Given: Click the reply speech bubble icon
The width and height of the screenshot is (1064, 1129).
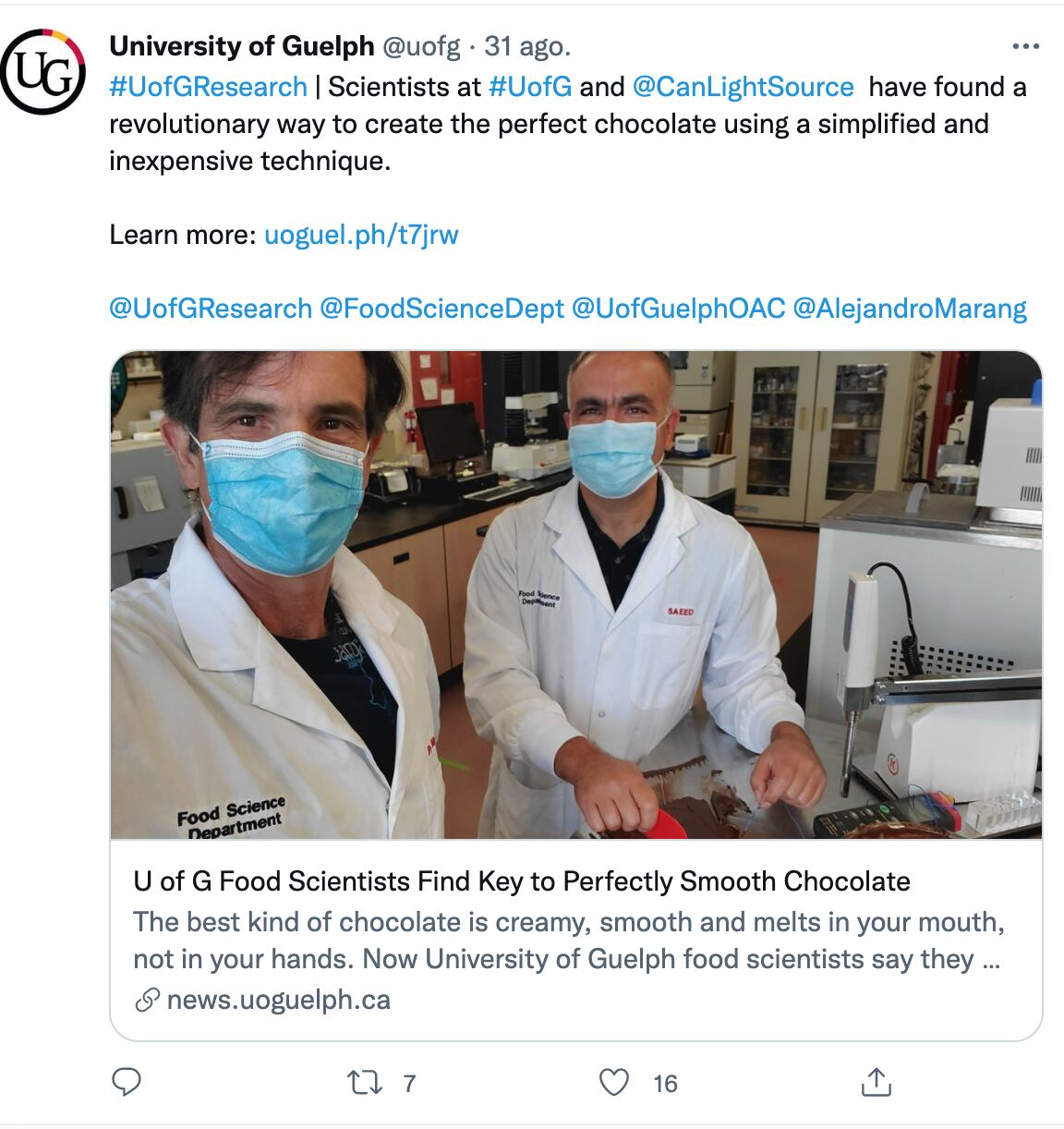Looking at the screenshot, I should (126, 1082).
